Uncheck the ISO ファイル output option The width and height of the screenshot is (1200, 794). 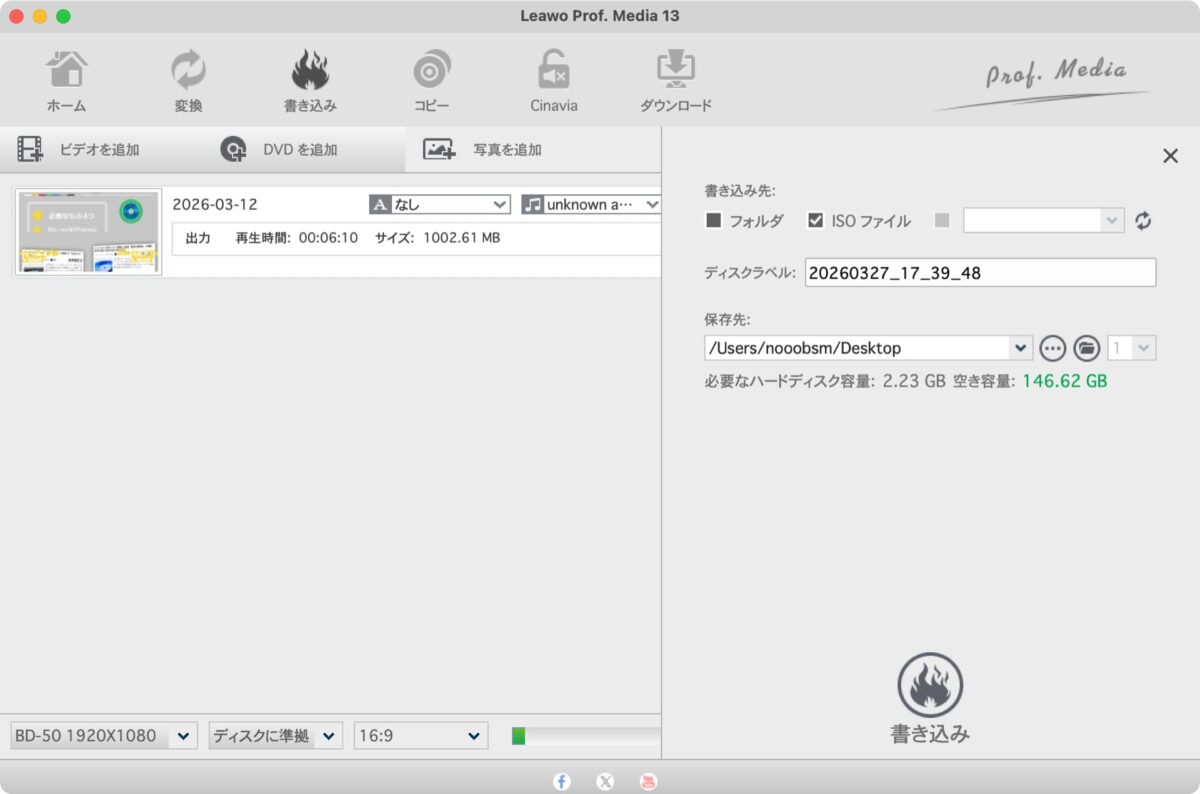click(817, 220)
